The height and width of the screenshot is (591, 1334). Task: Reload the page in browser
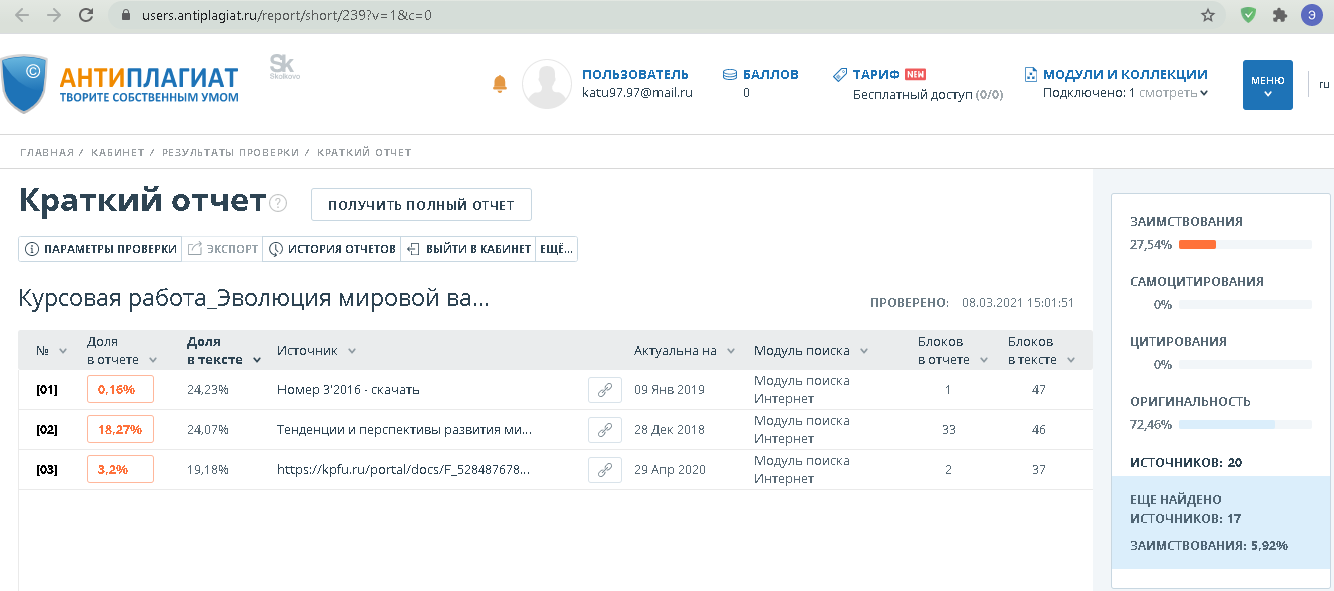pos(86,15)
